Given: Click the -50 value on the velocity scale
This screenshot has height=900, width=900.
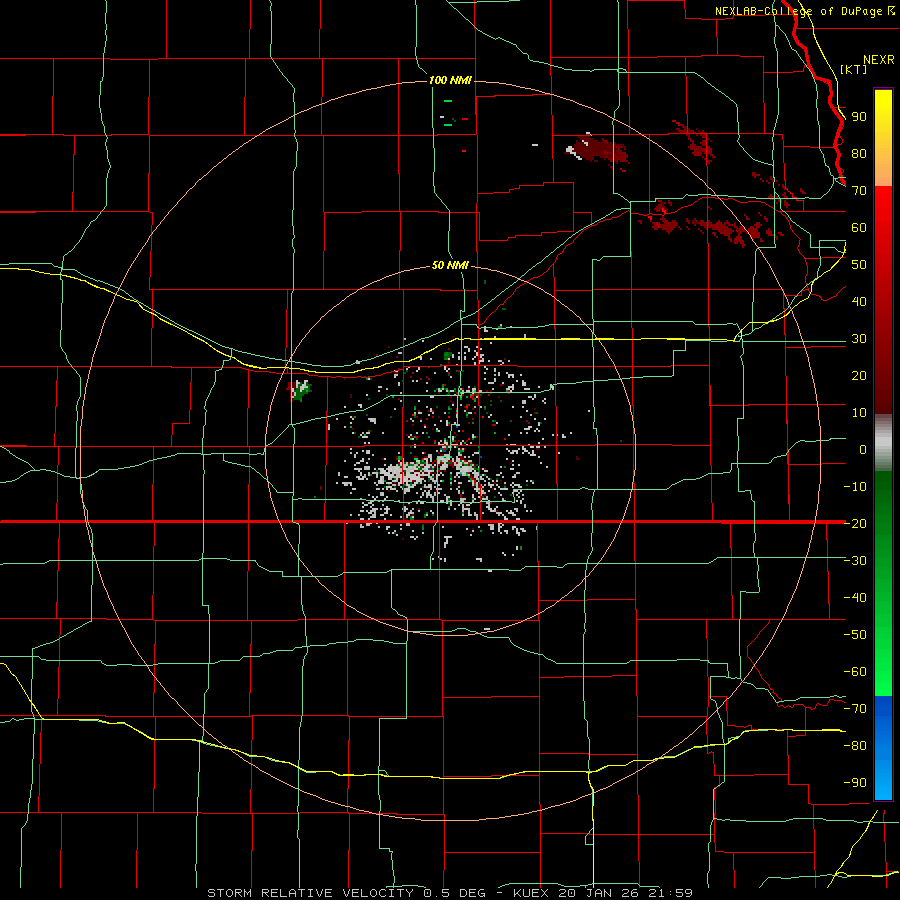Looking at the screenshot, I should 855,634.
